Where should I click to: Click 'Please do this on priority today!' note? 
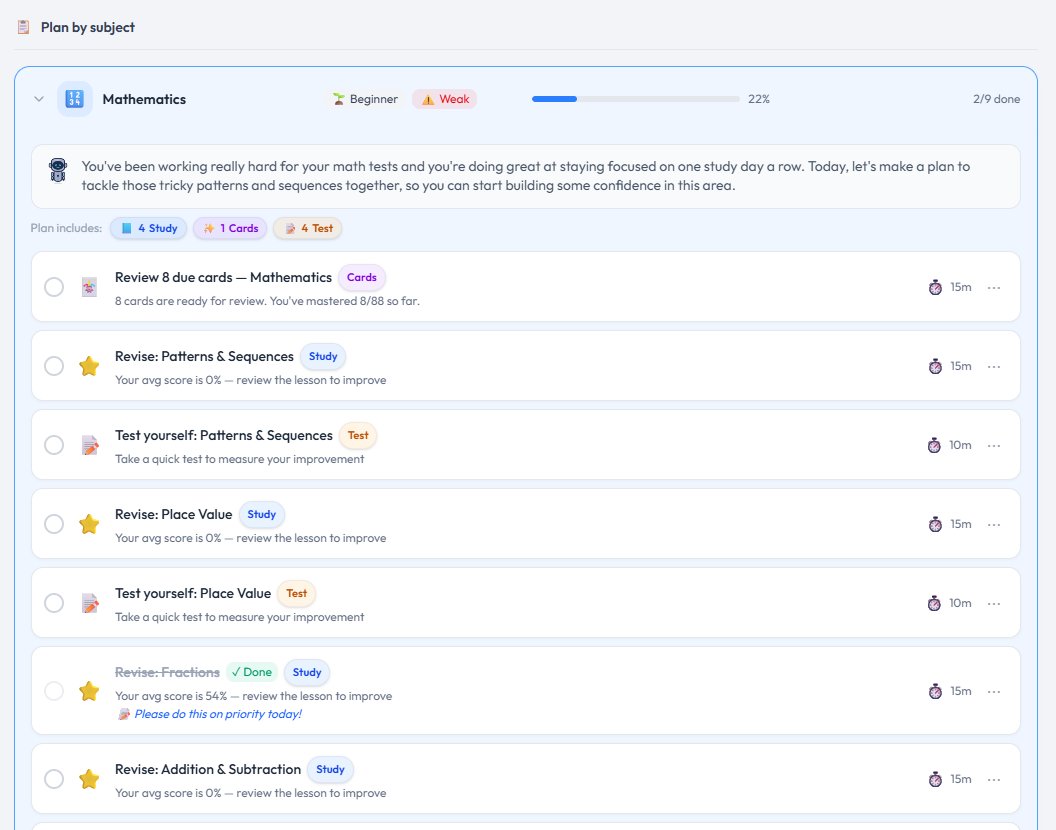point(218,714)
